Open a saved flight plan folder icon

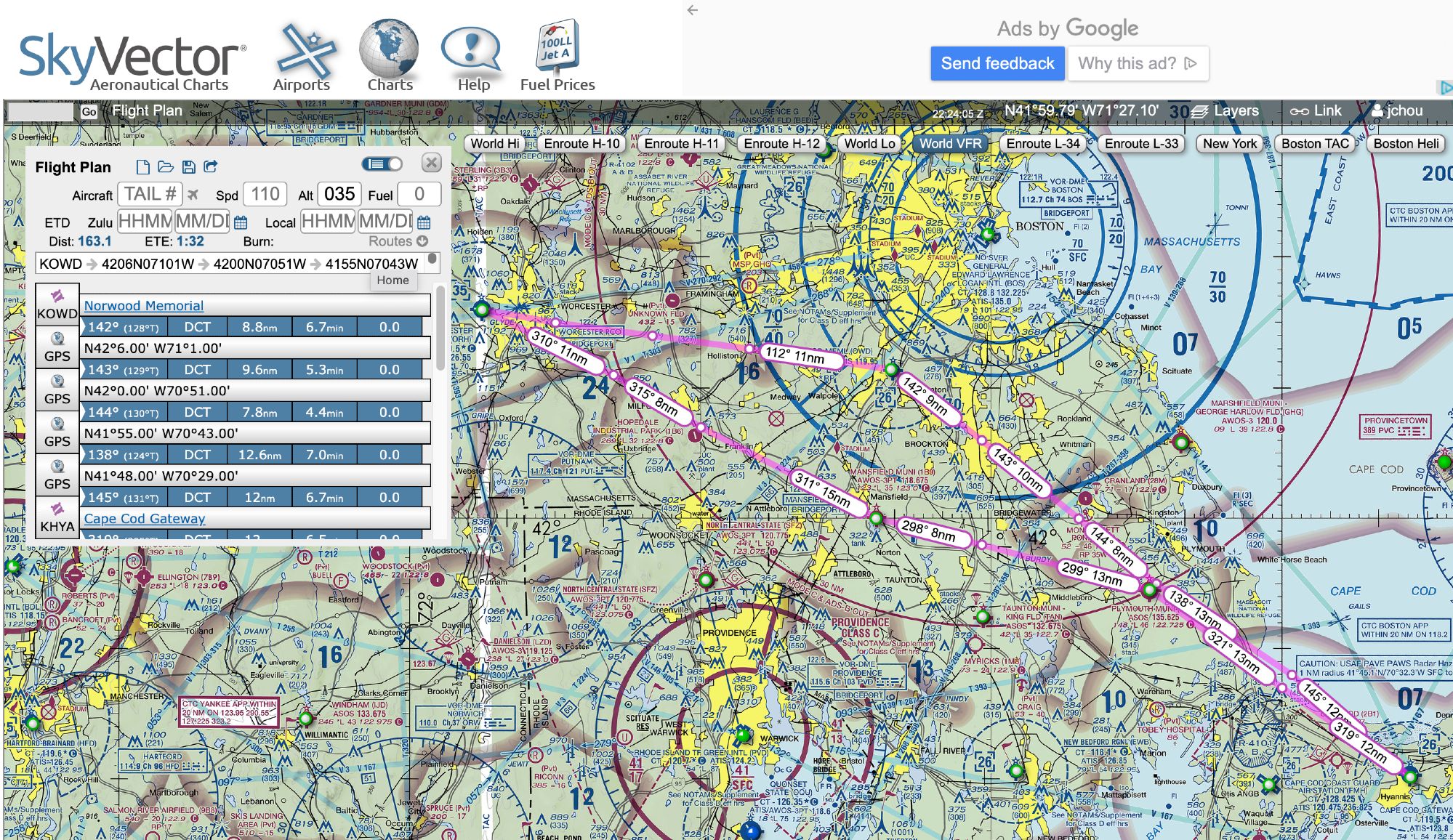[x=166, y=167]
